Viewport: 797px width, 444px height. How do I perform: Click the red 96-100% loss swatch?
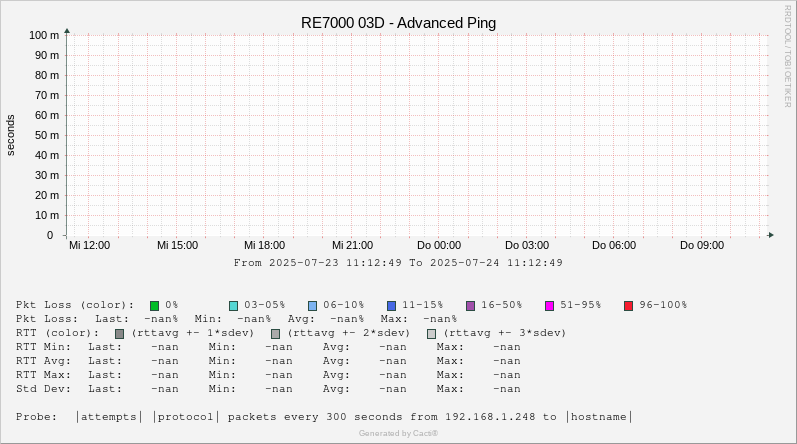tap(628, 305)
